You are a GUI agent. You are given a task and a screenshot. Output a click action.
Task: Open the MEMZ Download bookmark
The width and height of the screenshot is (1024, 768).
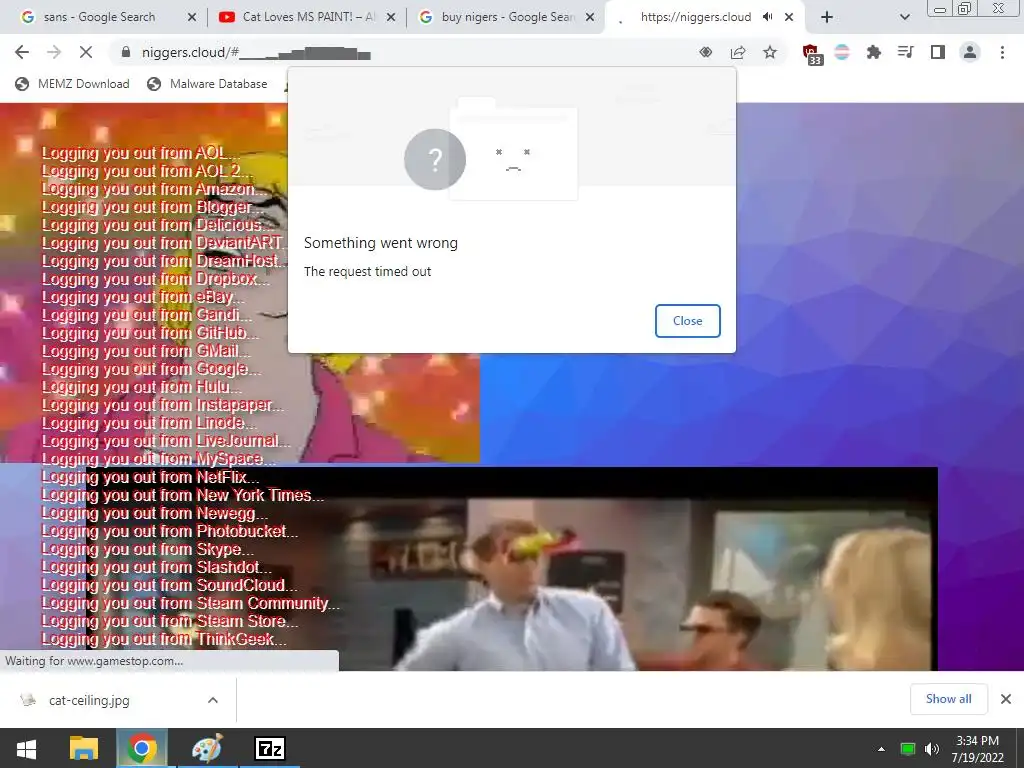(x=72, y=84)
